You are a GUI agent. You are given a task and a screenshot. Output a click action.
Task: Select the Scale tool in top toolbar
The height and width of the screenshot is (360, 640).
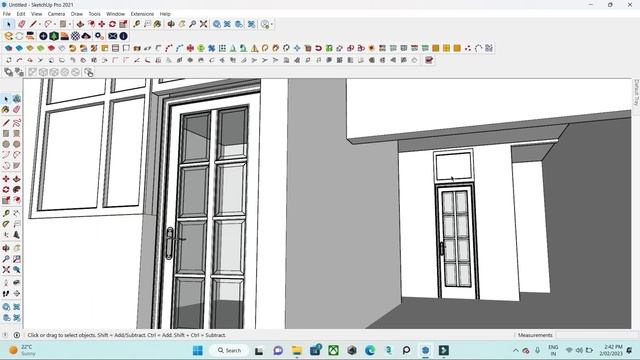(123, 24)
